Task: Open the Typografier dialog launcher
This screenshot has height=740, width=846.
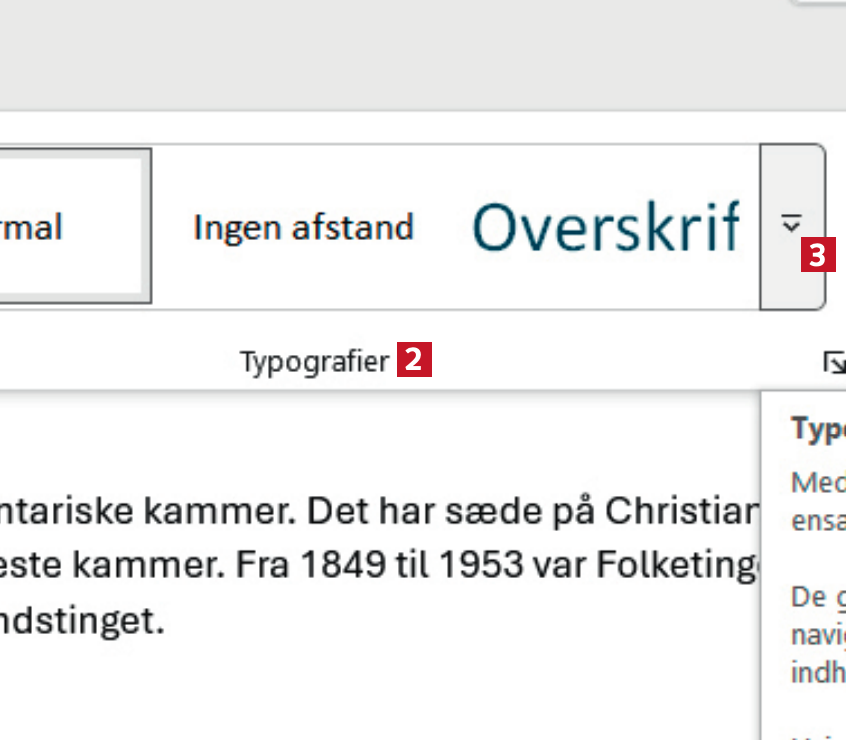Action: [x=834, y=362]
